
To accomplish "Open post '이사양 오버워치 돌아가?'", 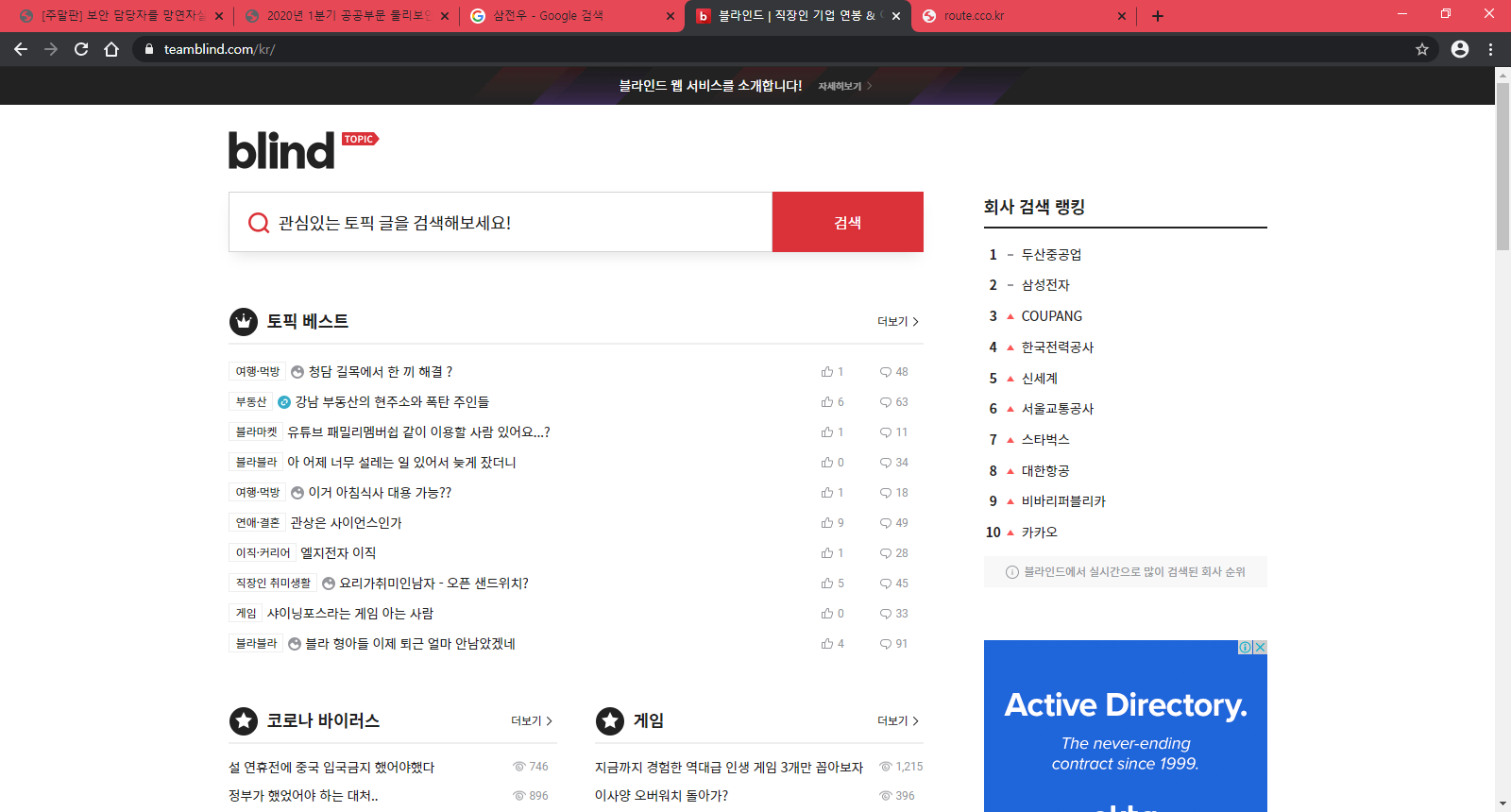I will point(661,796).
